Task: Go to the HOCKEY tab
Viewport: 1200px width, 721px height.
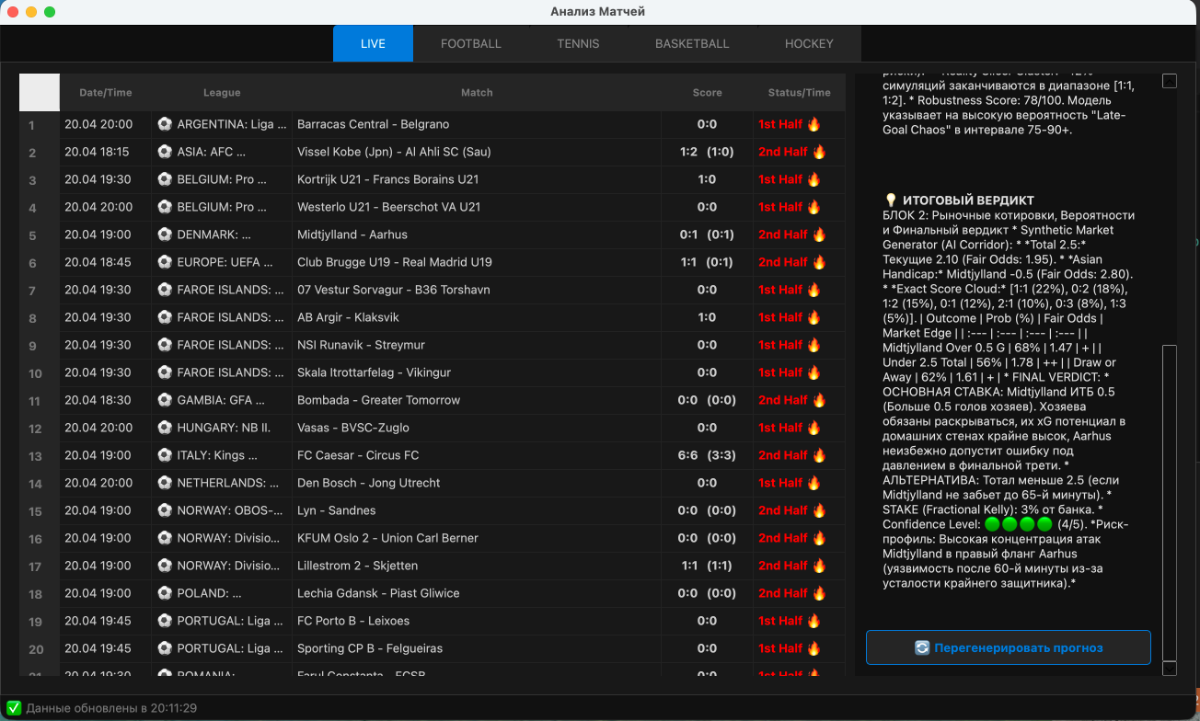Action: [x=809, y=44]
